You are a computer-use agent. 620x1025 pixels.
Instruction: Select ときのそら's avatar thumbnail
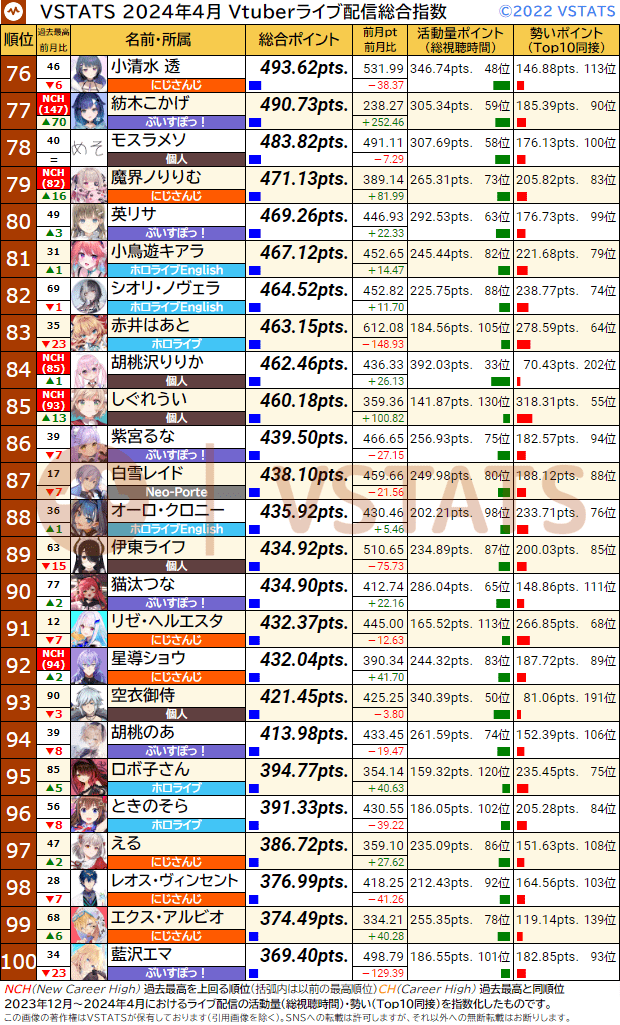pos(89,814)
